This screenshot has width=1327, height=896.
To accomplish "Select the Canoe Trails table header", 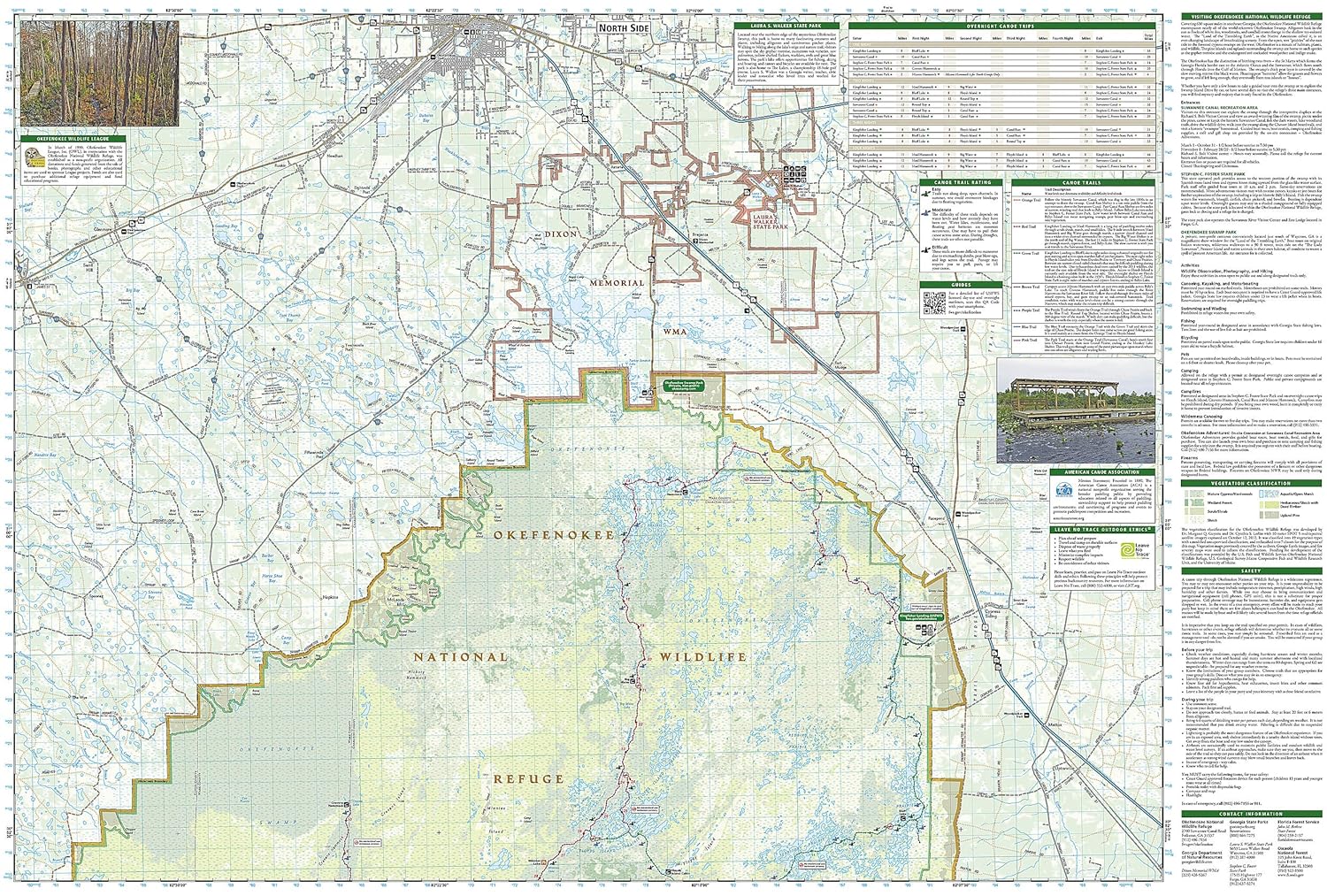I will (x=1082, y=183).
